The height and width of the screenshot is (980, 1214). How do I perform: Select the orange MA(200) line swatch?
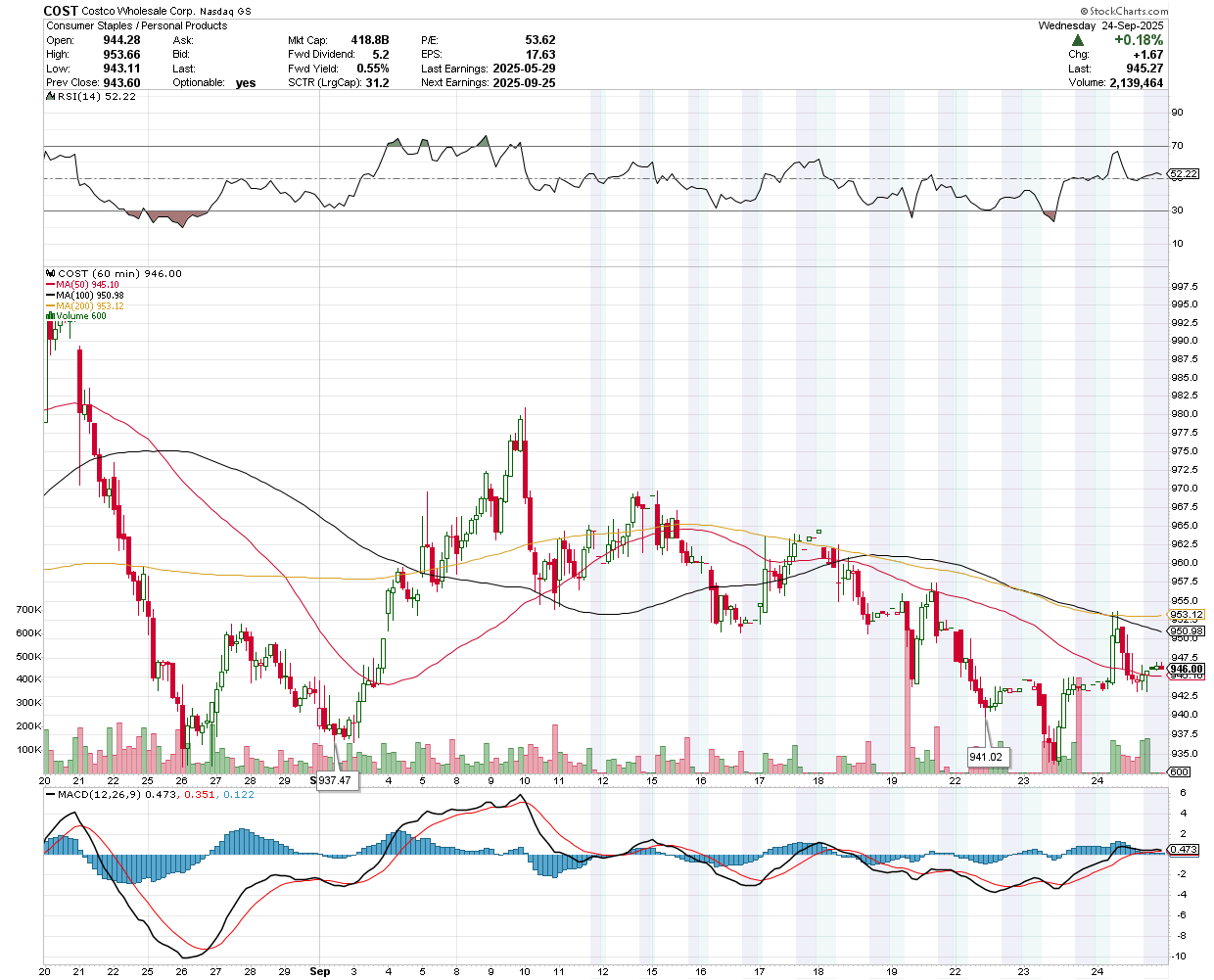(x=51, y=306)
